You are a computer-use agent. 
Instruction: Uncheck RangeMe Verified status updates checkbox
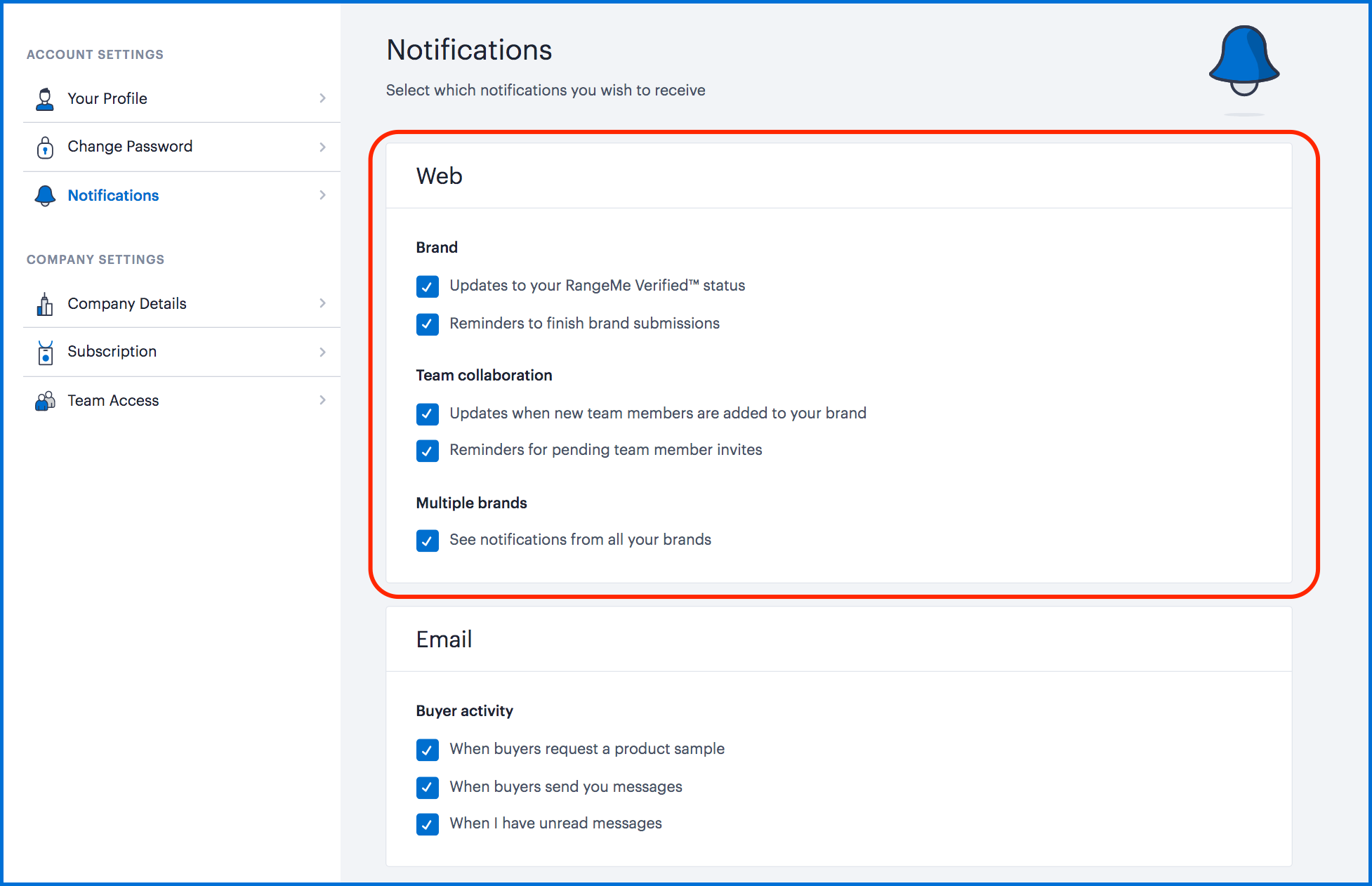pyautogui.click(x=427, y=286)
